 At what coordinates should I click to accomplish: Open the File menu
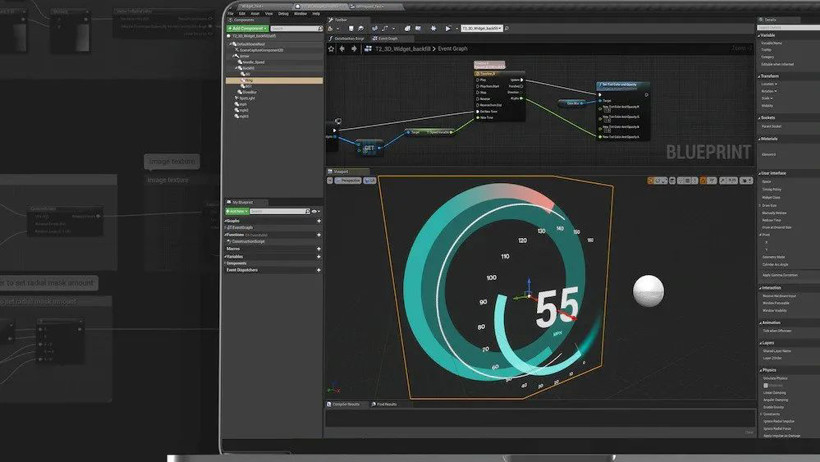click(231, 14)
